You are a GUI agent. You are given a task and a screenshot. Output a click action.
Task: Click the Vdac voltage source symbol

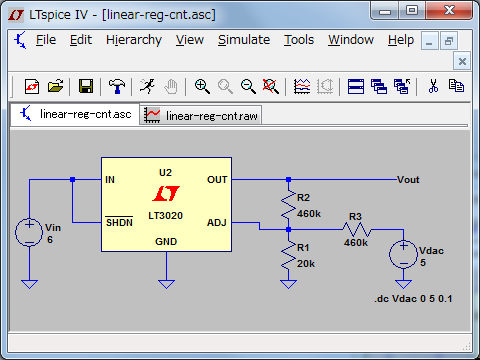click(x=403, y=254)
